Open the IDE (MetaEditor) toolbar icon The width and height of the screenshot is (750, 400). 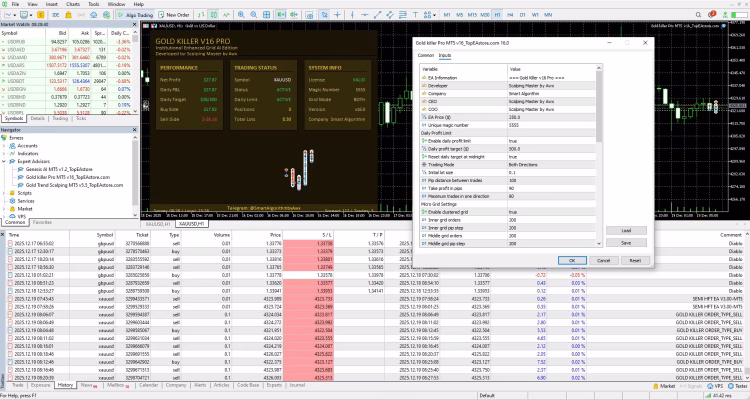pyautogui.click(x=55, y=15)
